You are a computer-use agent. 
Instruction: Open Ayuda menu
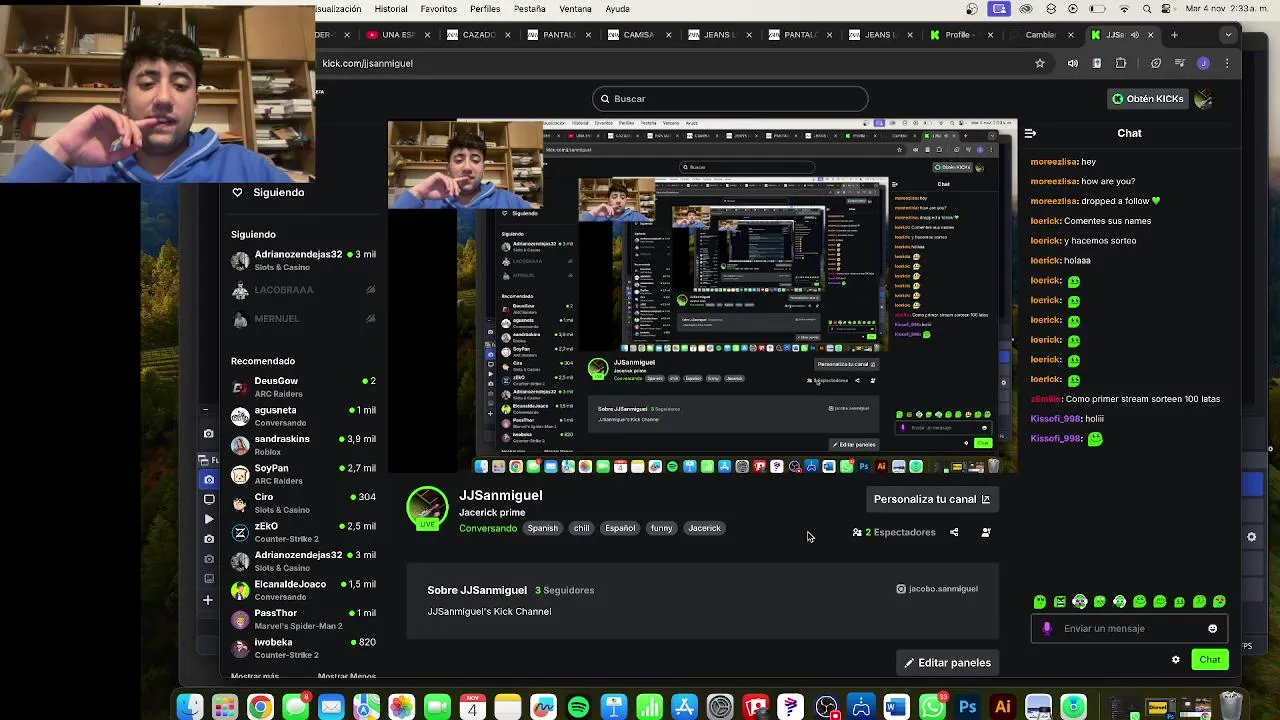pos(617,9)
